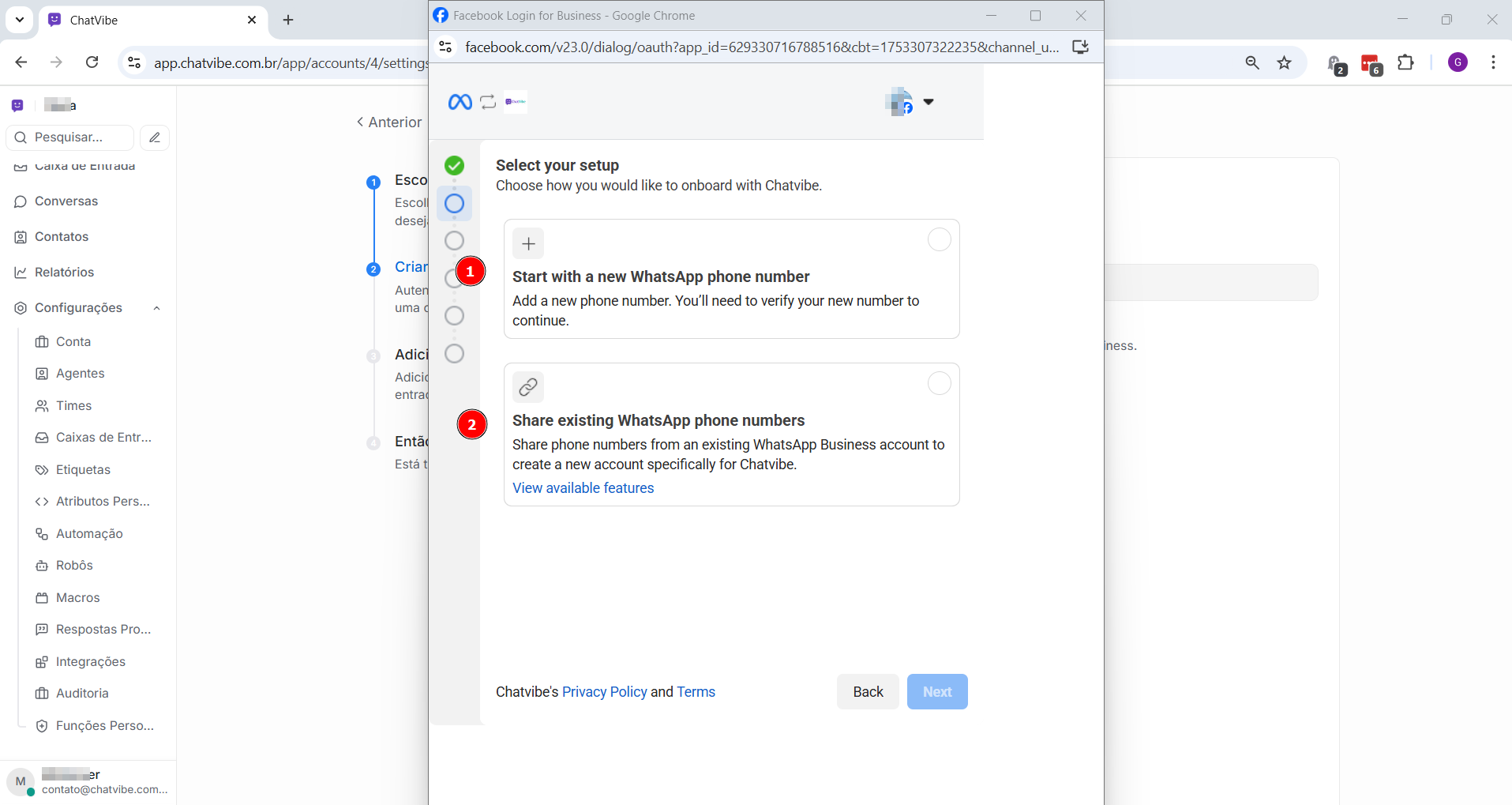Click the Conversas chat bubble icon

(x=21, y=201)
